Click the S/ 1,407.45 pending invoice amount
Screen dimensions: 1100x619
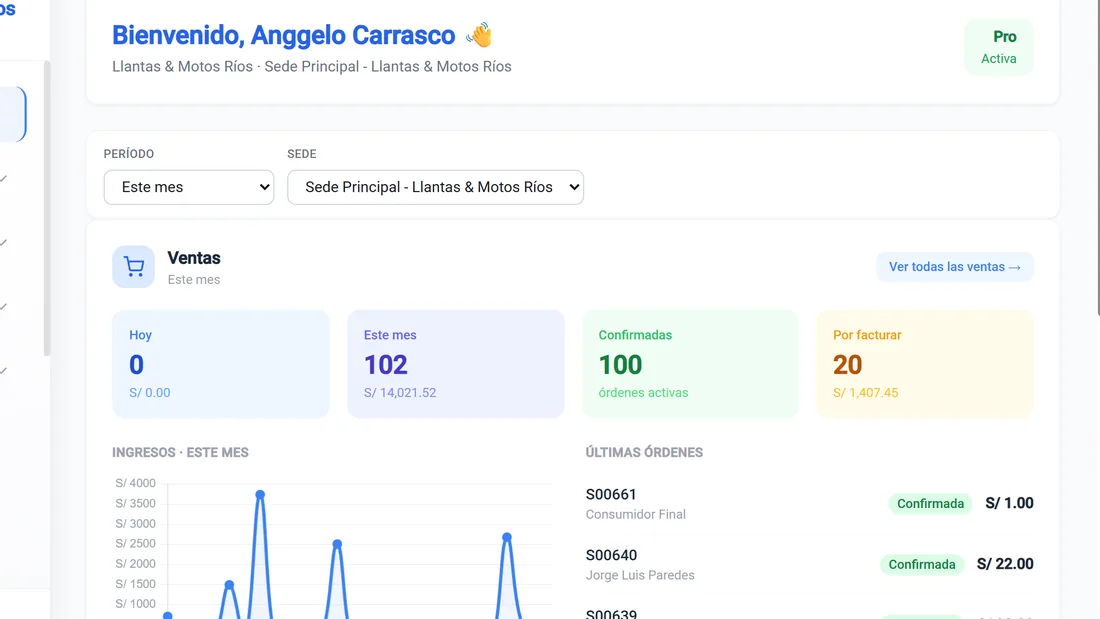click(x=866, y=393)
